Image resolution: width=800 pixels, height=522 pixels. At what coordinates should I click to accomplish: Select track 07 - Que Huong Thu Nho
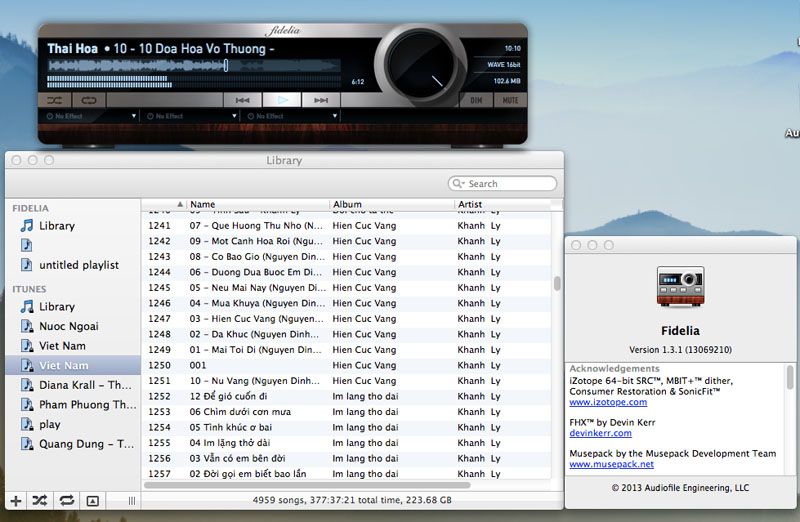pos(346,226)
